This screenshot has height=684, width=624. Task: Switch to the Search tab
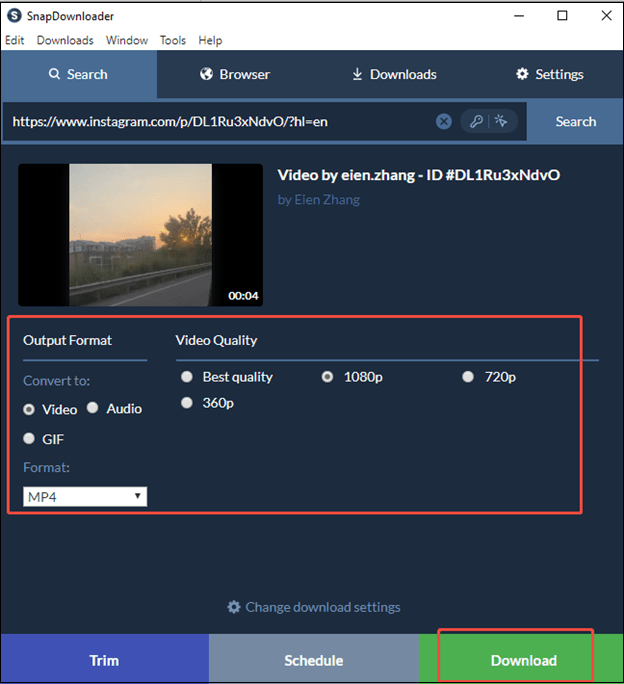tap(79, 74)
